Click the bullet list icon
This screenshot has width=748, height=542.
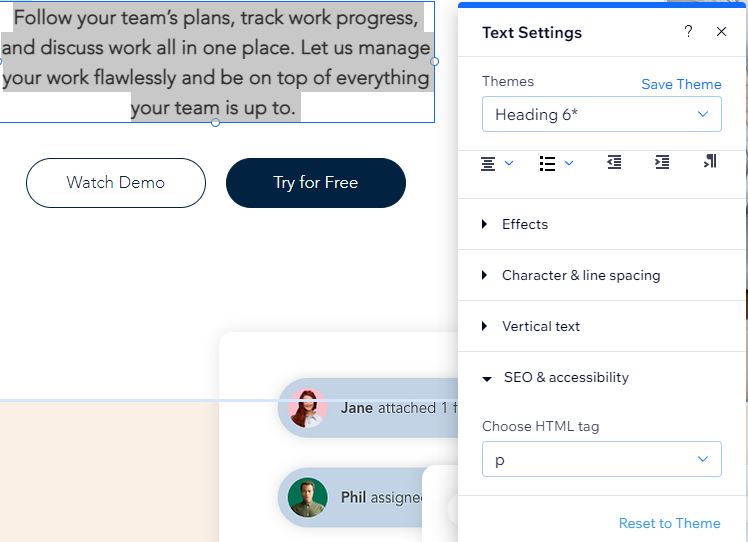click(547, 163)
